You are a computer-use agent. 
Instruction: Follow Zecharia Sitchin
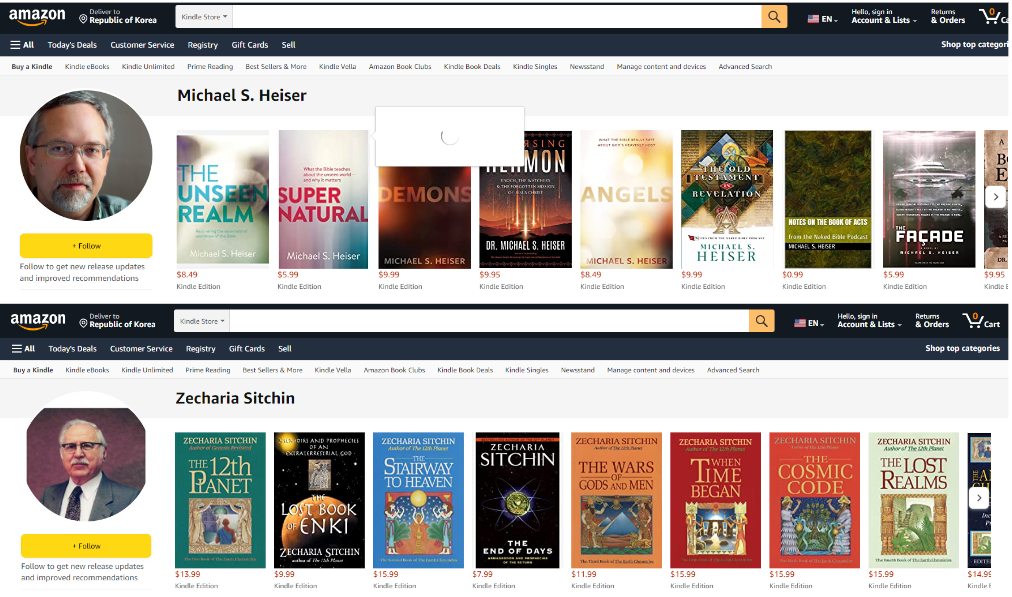pyautogui.click(x=86, y=546)
